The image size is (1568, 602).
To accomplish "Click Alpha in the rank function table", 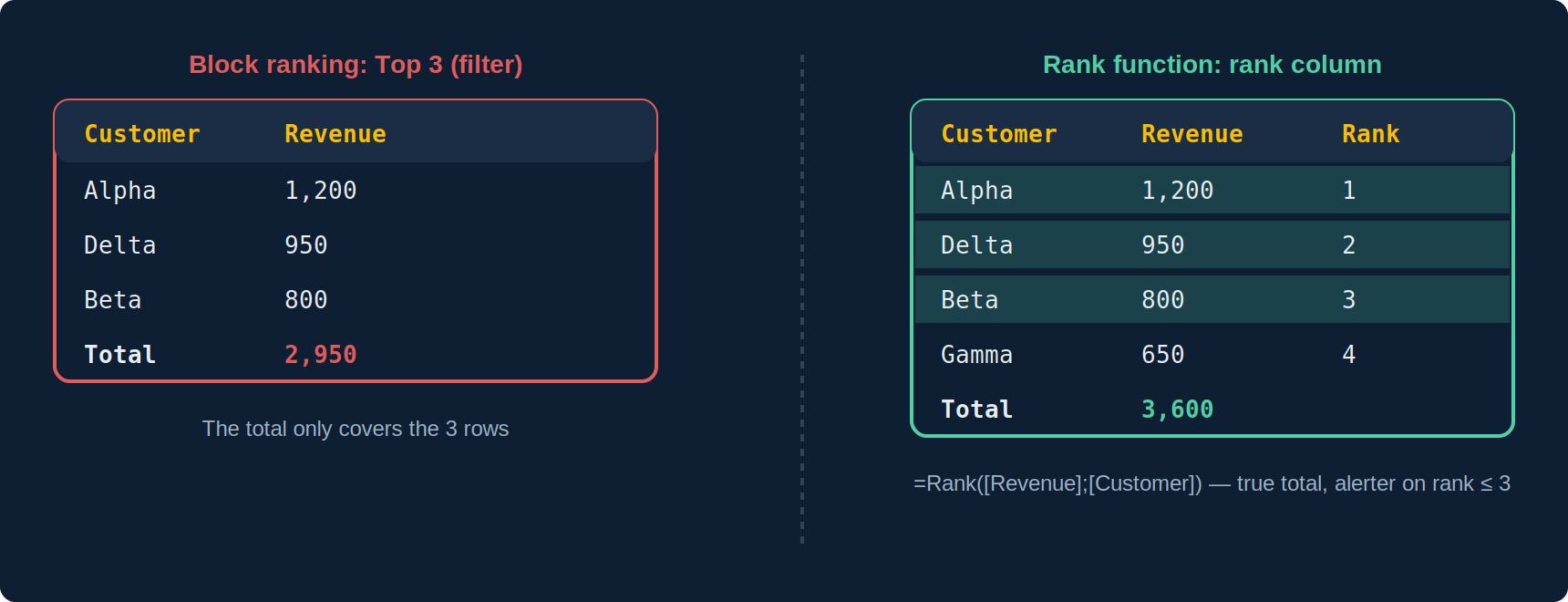I will 977,191.
